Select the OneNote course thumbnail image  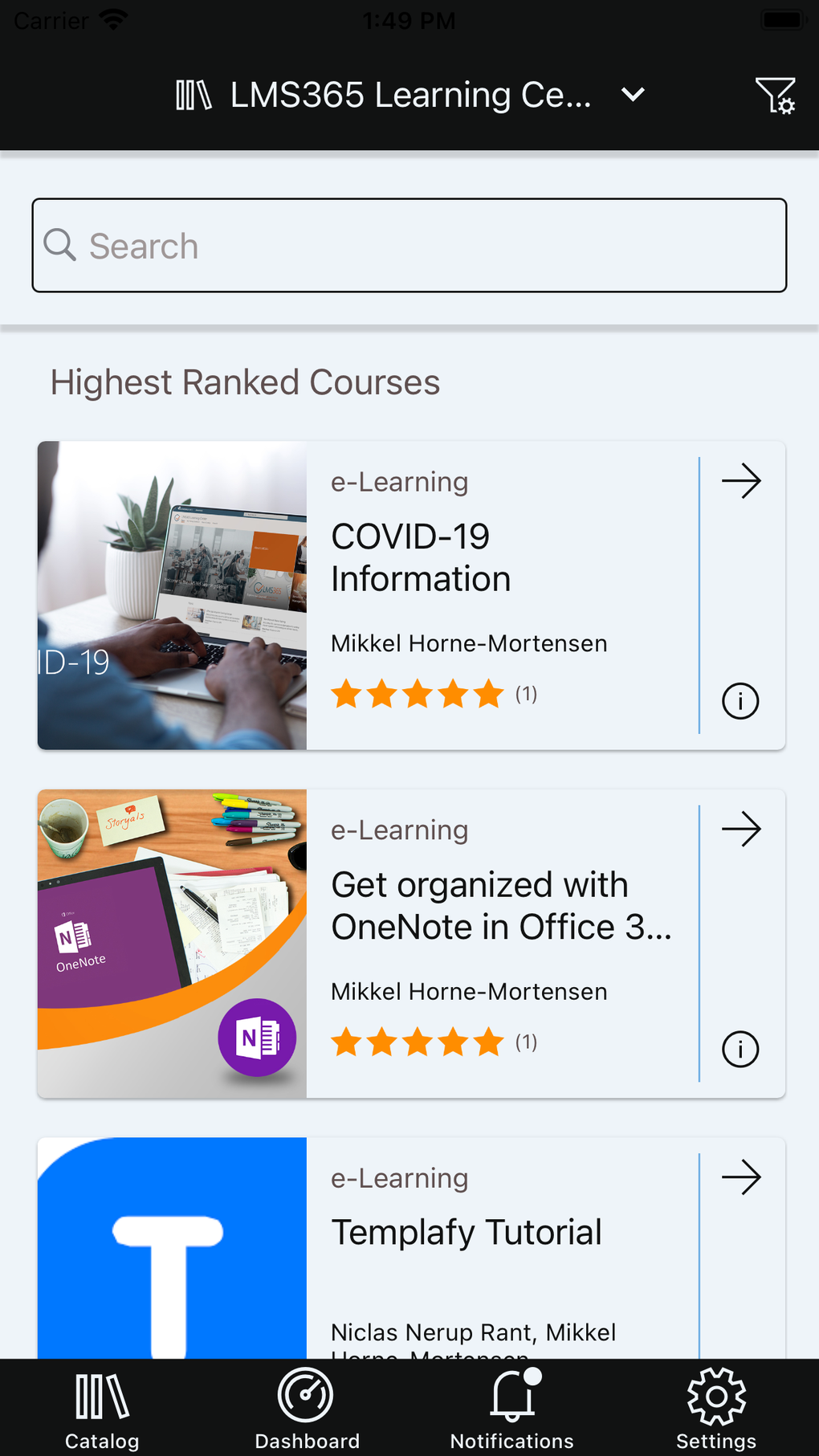[172, 943]
